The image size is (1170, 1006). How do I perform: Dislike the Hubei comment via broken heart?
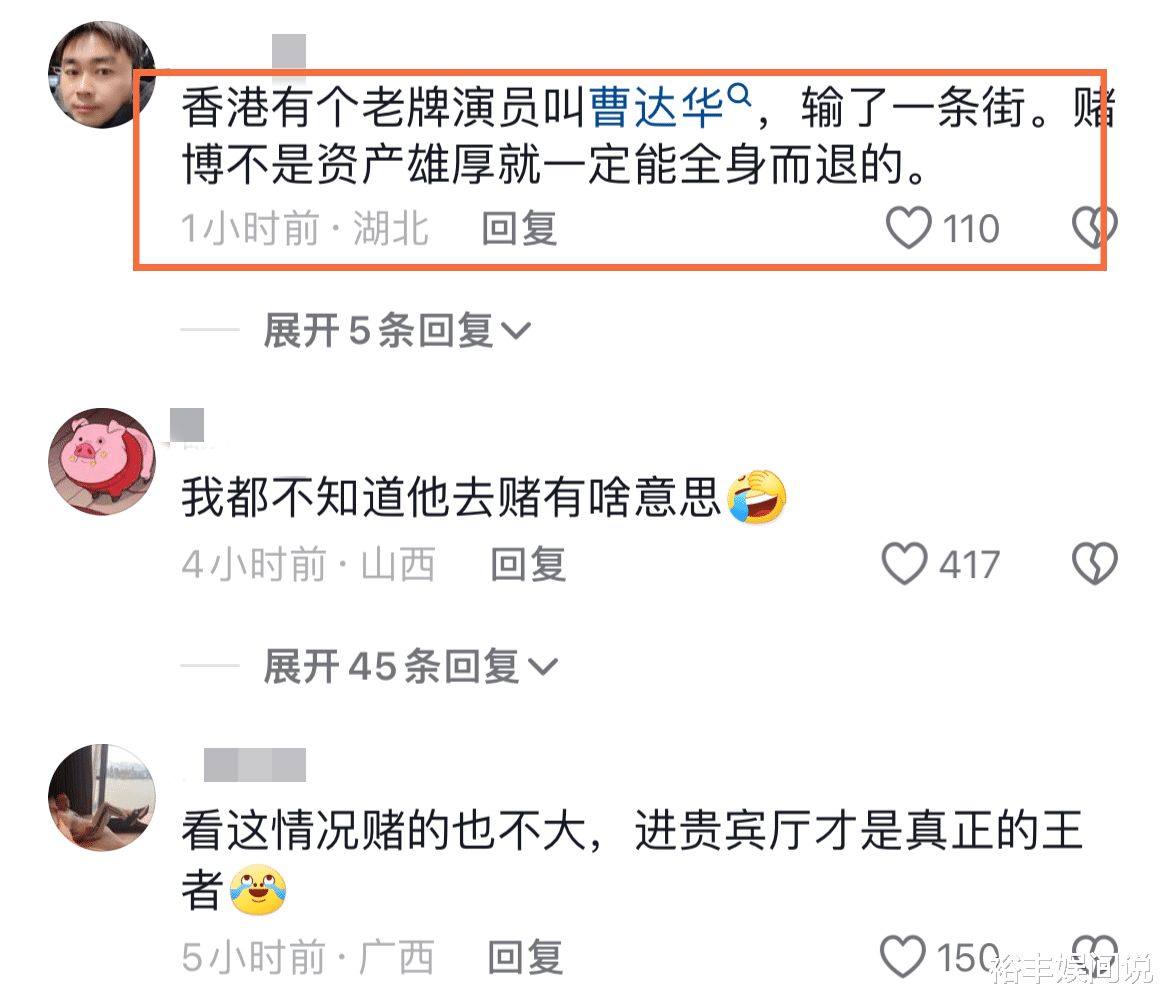click(x=1094, y=226)
